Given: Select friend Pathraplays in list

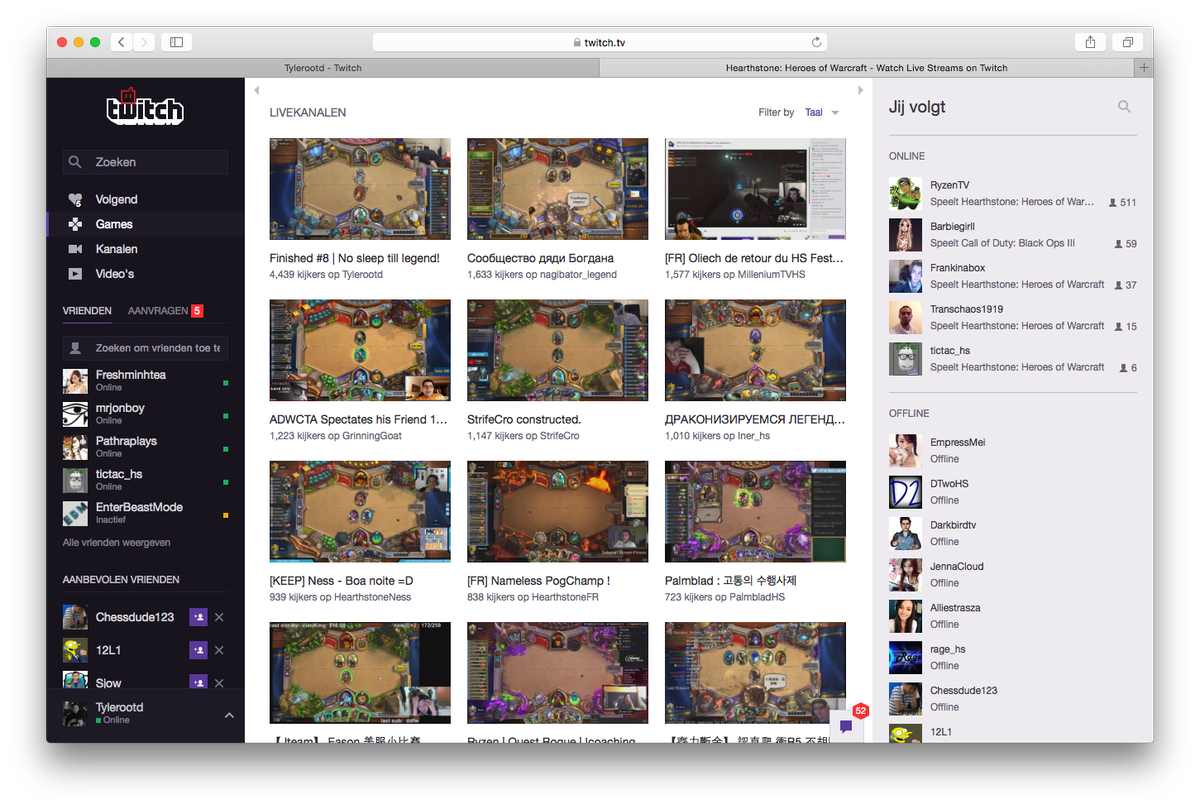Looking at the screenshot, I should point(146,447).
